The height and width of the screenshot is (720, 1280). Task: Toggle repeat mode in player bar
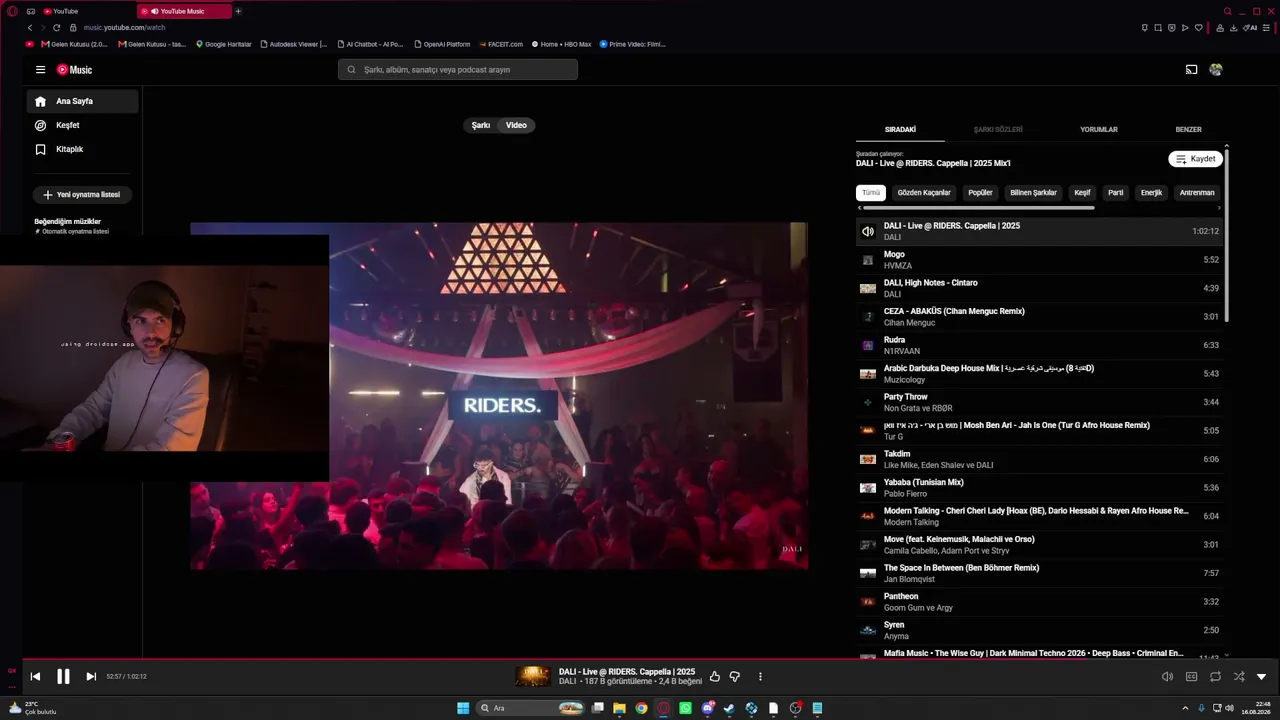pyautogui.click(x=1215, y=677)
